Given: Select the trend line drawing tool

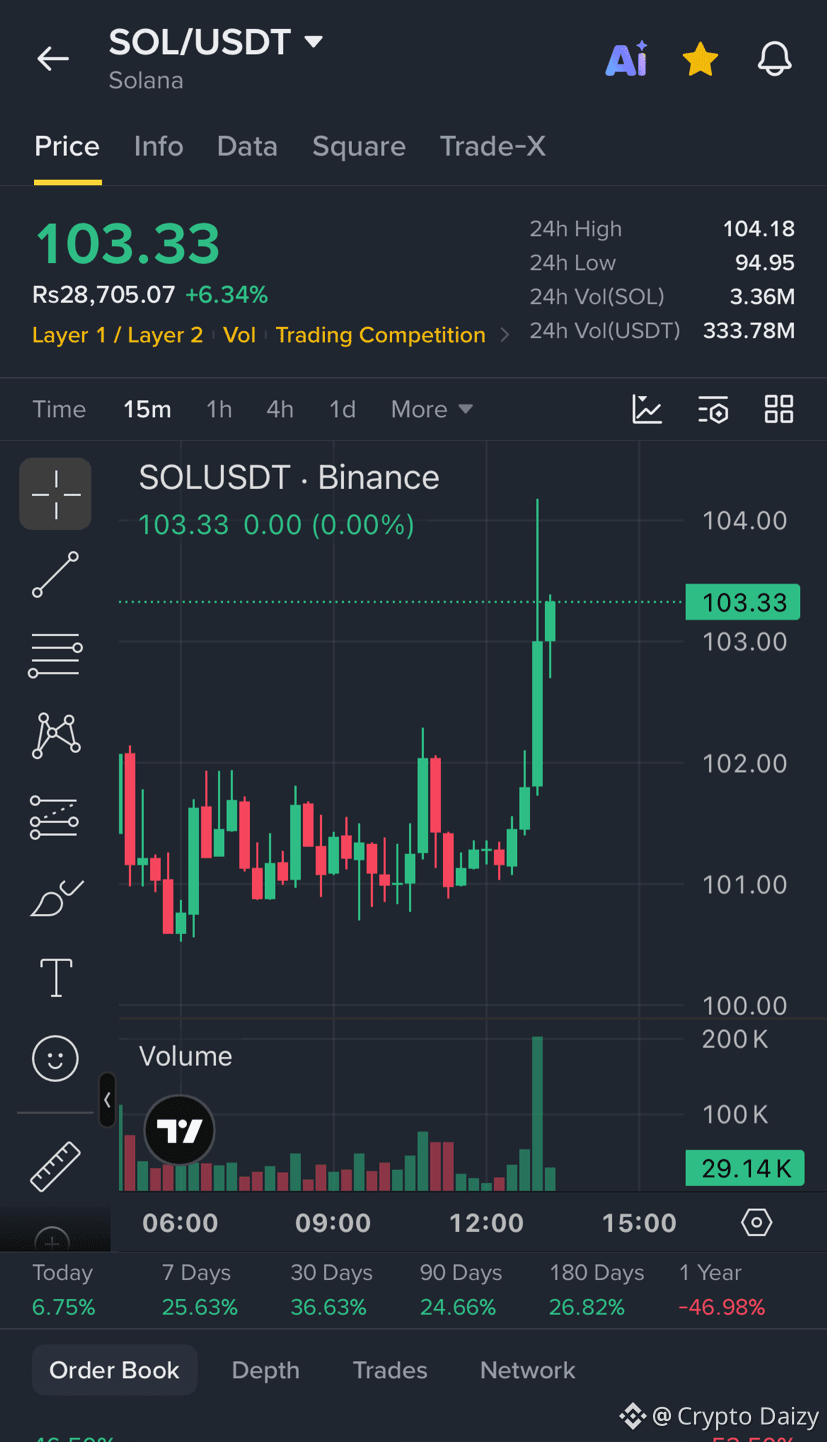Looking at the screenshot, I should (55, 574).
